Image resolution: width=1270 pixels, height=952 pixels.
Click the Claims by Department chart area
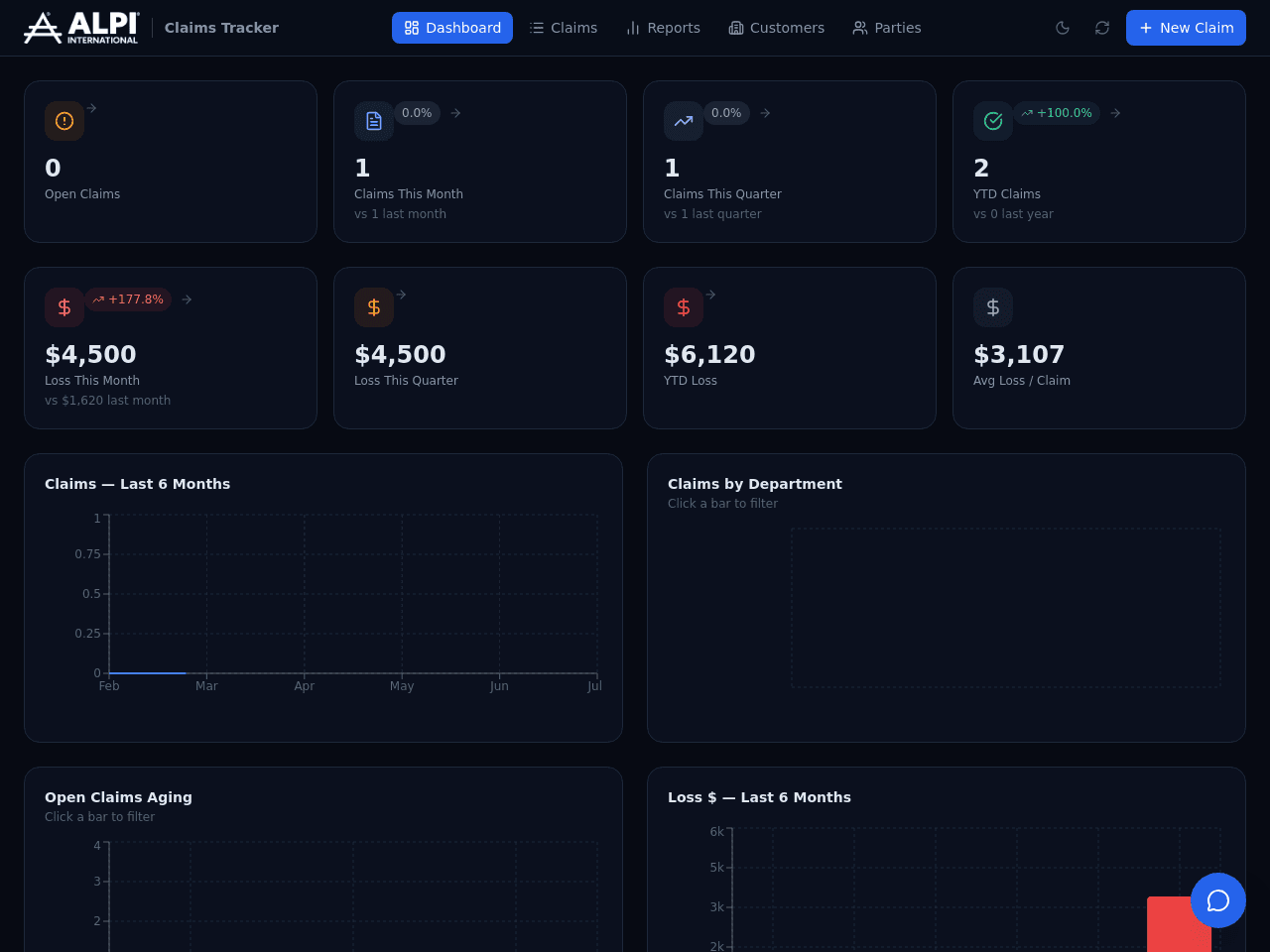[x=1005, y=608]
